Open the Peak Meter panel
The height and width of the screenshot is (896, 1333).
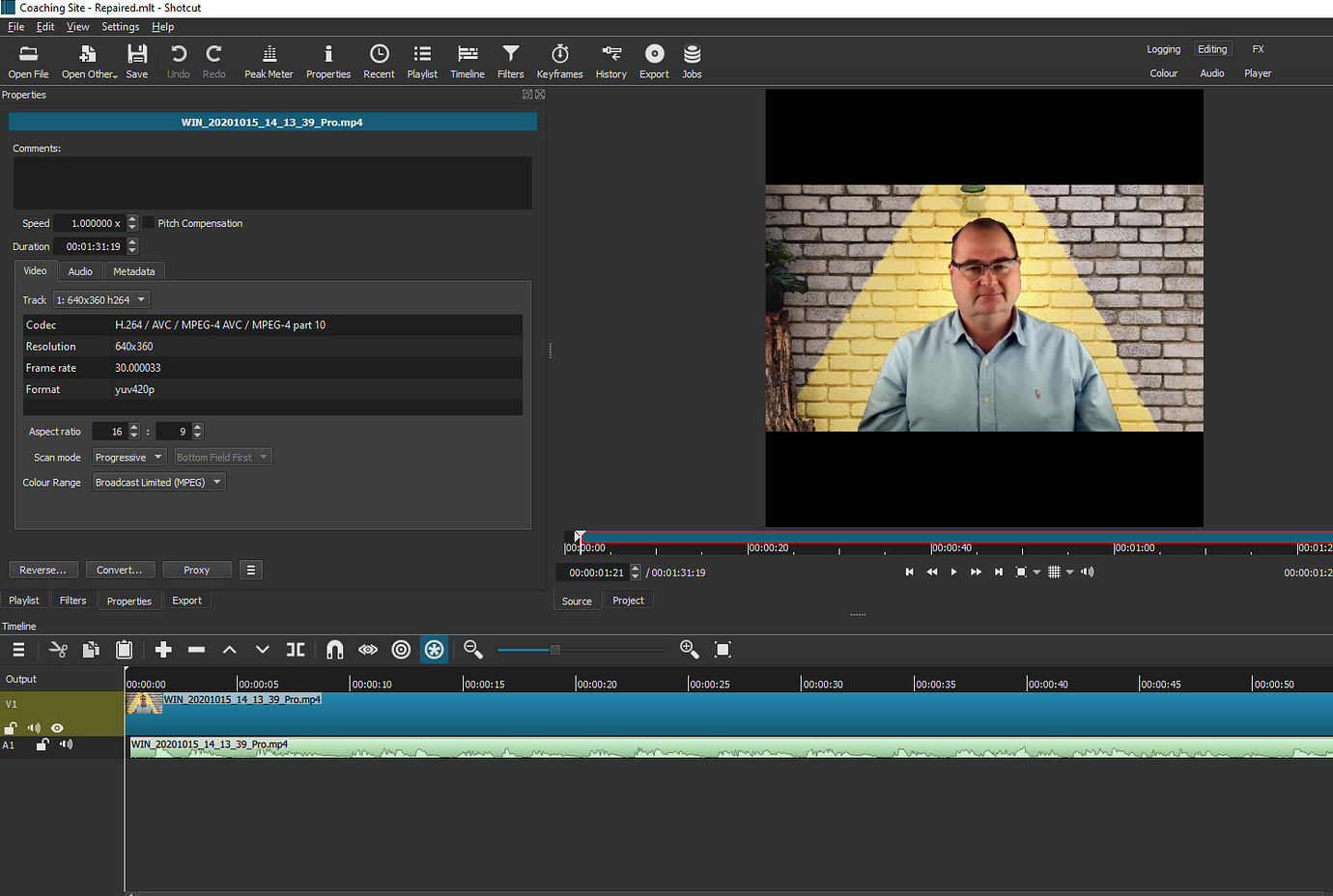269,62
